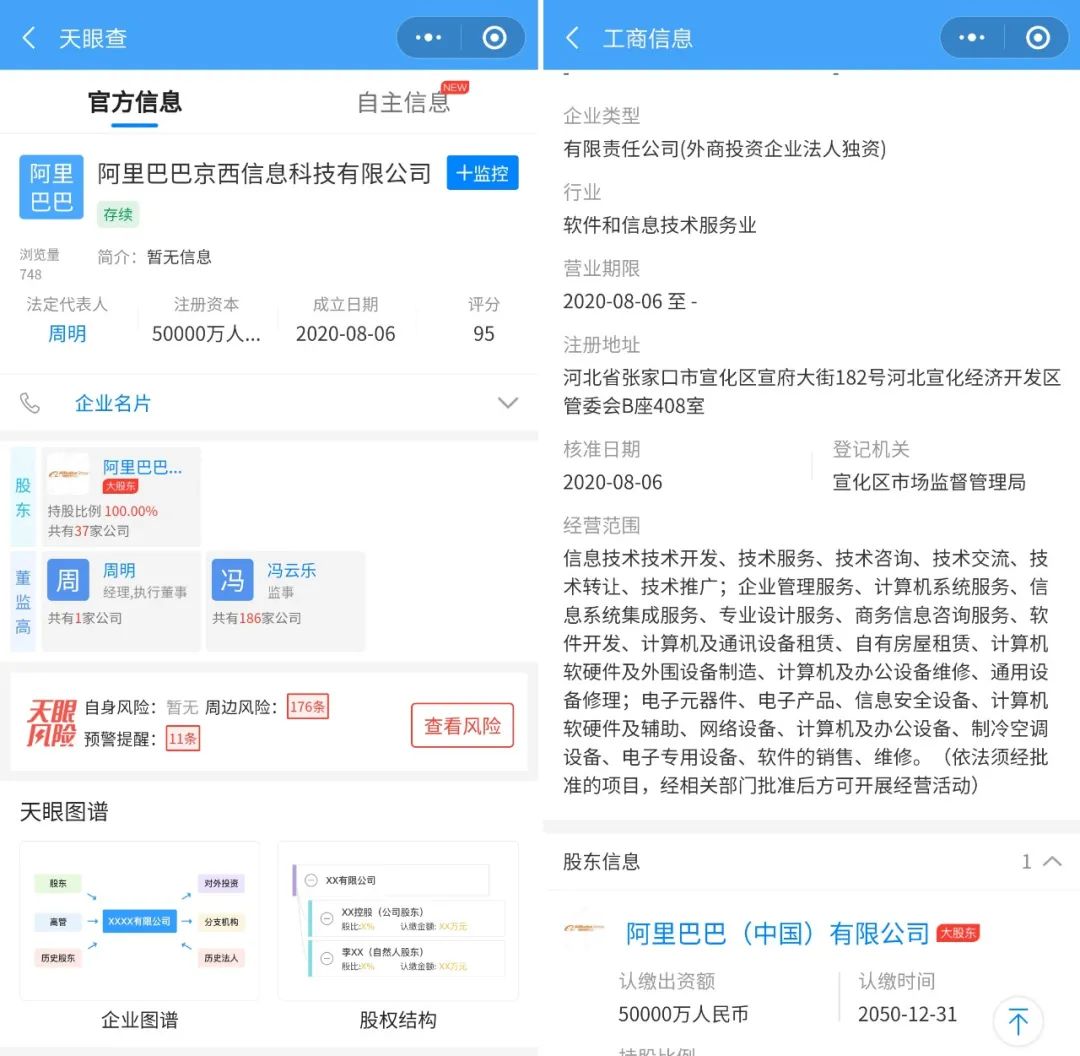Tap the phone icon beside 企业名片
This screenshot has height=1056, width=1080.
coord(30,403)
